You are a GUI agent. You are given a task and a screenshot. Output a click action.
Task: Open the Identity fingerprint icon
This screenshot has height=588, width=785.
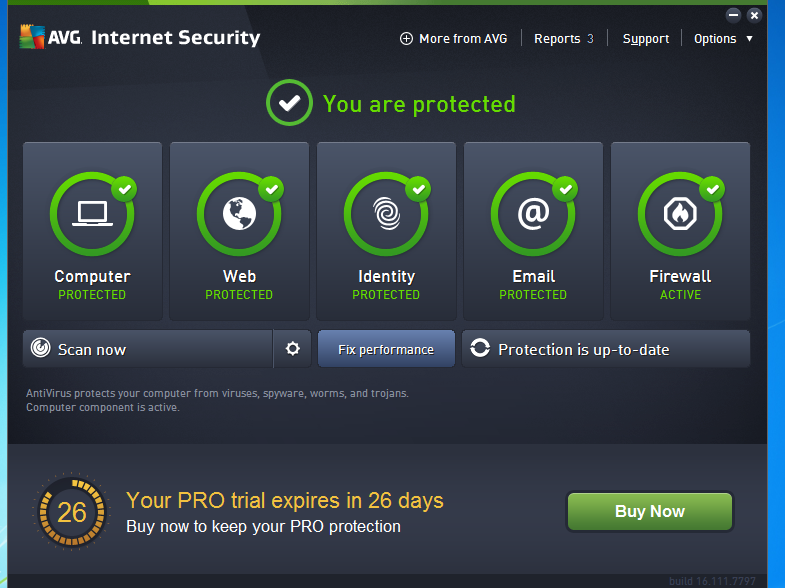(x=386, y=214)
